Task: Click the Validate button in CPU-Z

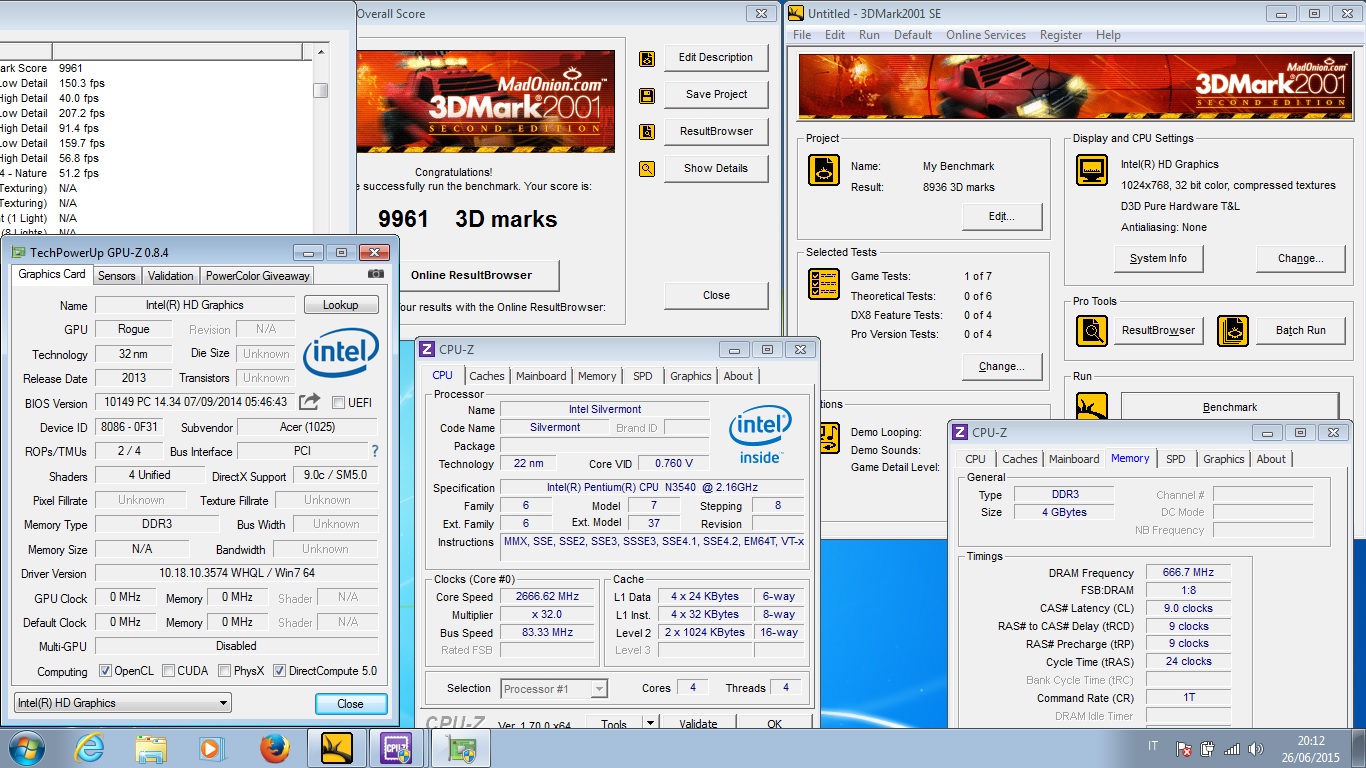Action: pos(698,724)
